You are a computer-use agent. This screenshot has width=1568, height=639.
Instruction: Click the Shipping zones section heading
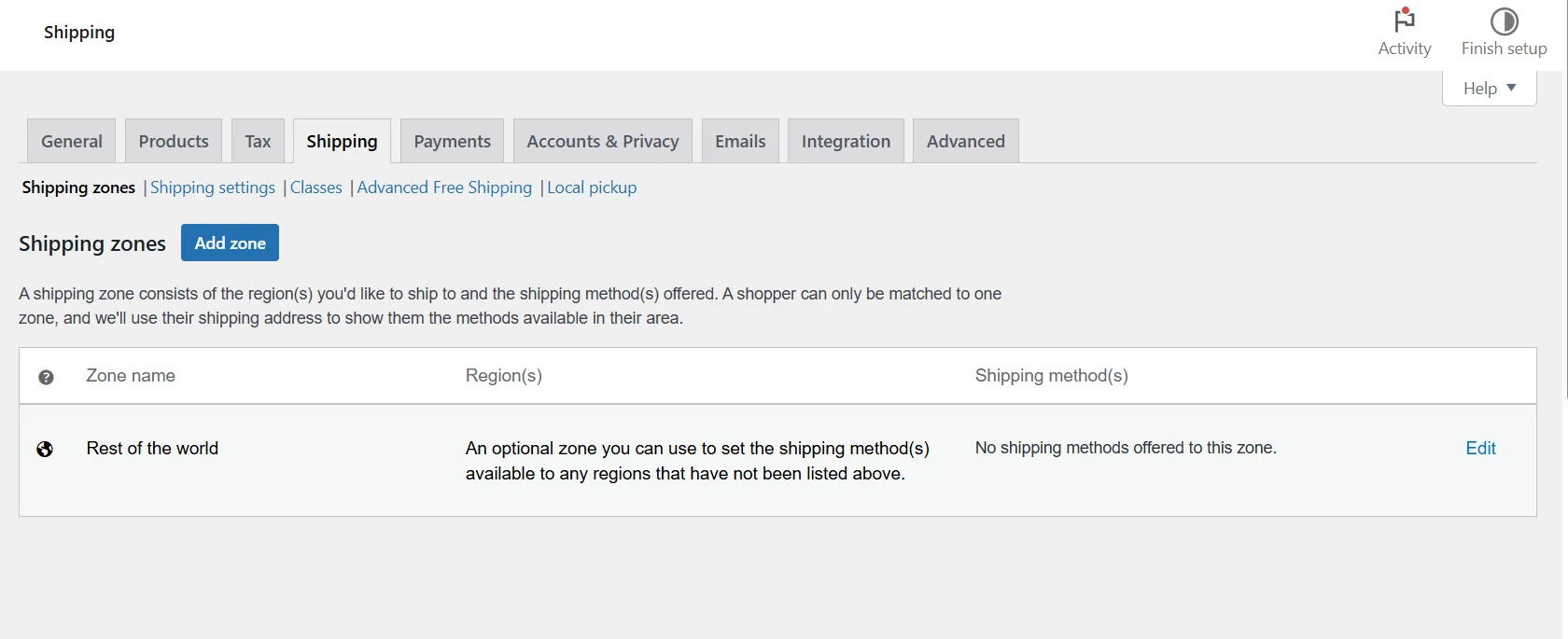(92, 243)
